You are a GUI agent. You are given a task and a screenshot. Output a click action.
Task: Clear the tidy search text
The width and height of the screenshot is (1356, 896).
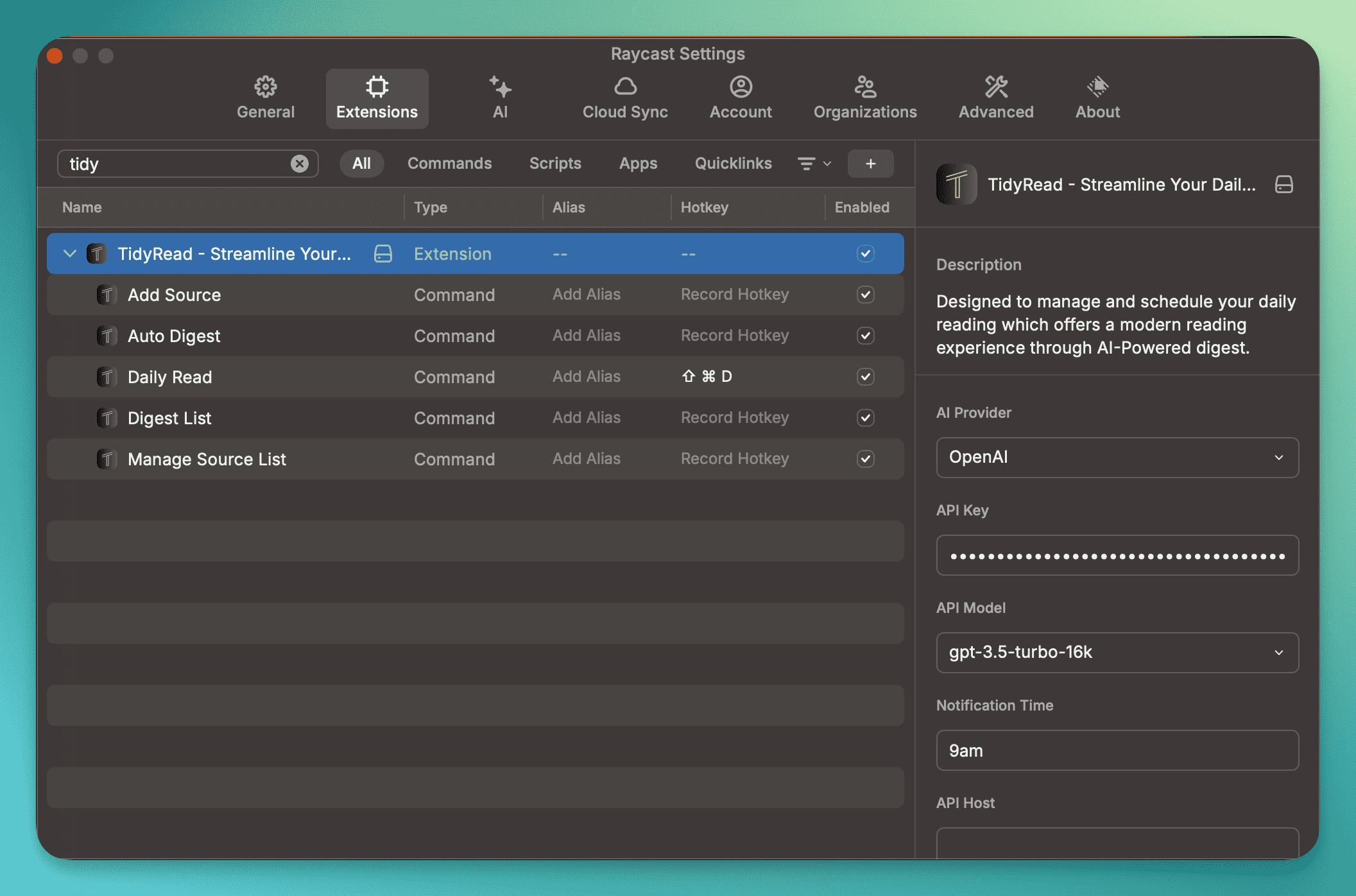[x=299, y=164]
